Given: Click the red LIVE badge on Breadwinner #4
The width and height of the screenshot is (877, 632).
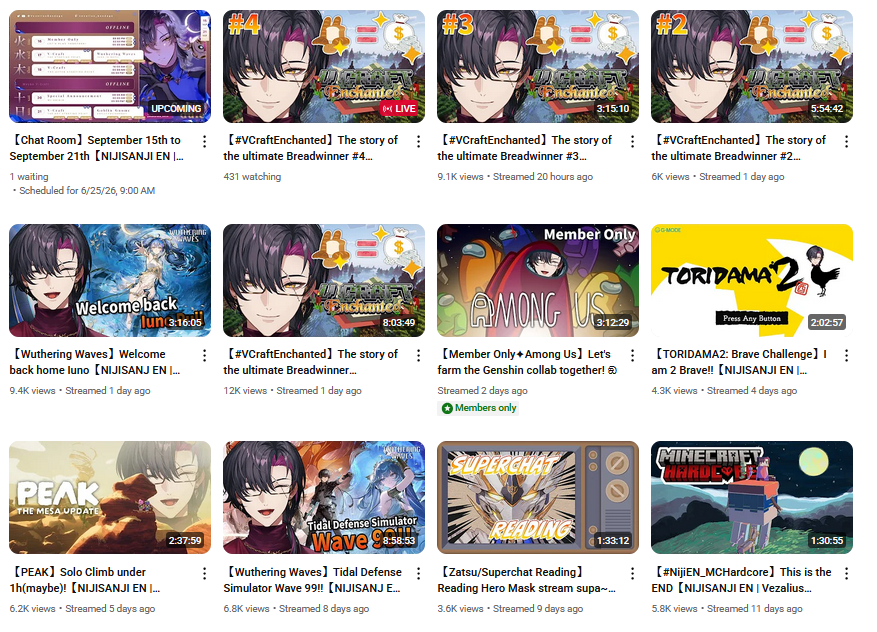Looking at the screenshot, I should (x=399, y=109).
